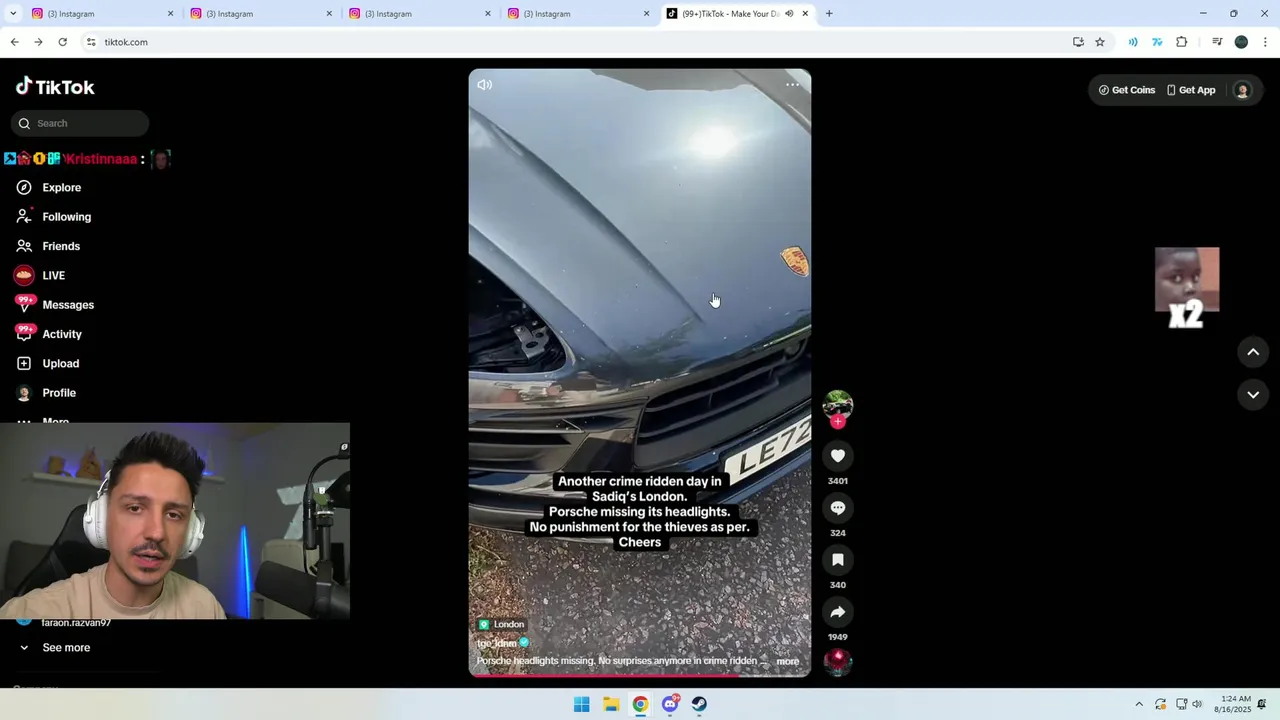Open Discord from the taskbar
The height and width of the screenshot is (720, 1280).
coord(670,704)
